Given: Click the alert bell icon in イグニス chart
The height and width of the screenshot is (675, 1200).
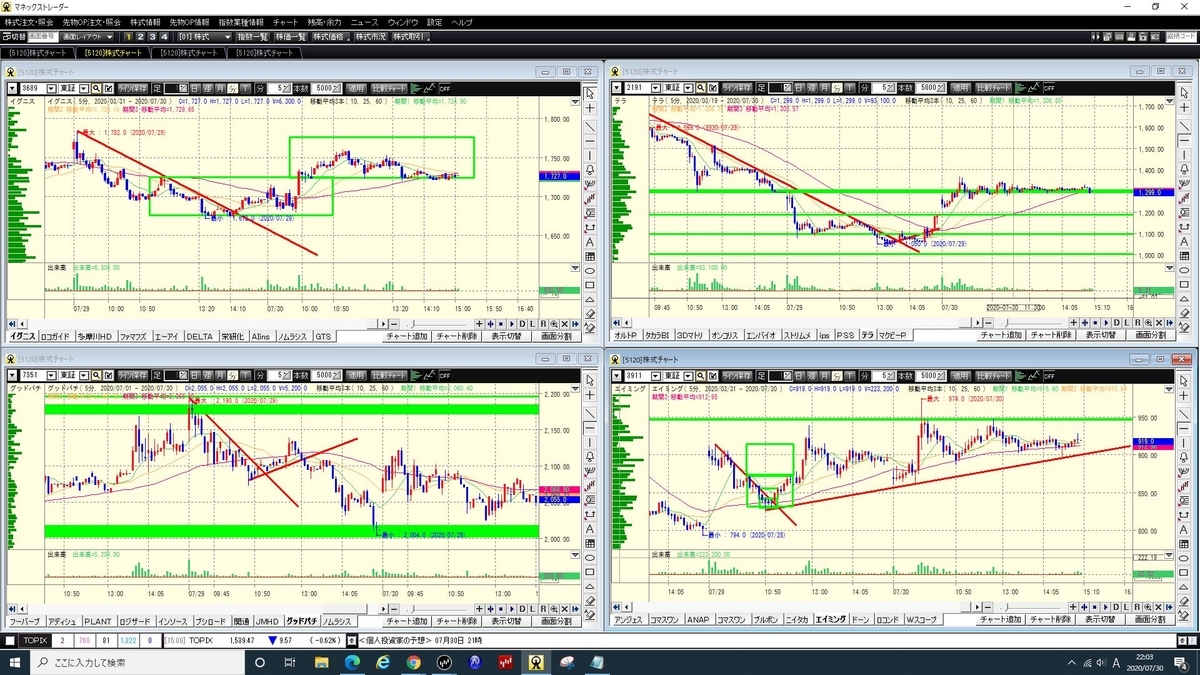Looking at the screenshot, I should 590,169.
